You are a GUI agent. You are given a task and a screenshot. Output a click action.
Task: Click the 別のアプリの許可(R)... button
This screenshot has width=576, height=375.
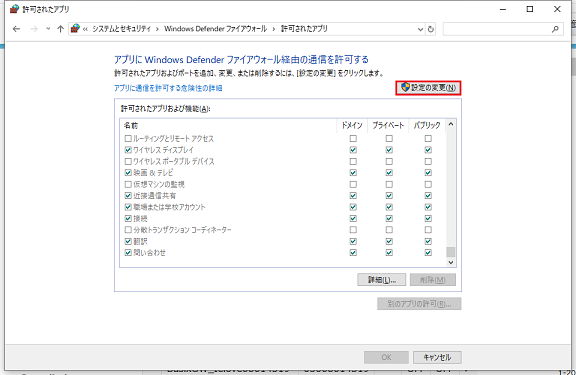419,304
